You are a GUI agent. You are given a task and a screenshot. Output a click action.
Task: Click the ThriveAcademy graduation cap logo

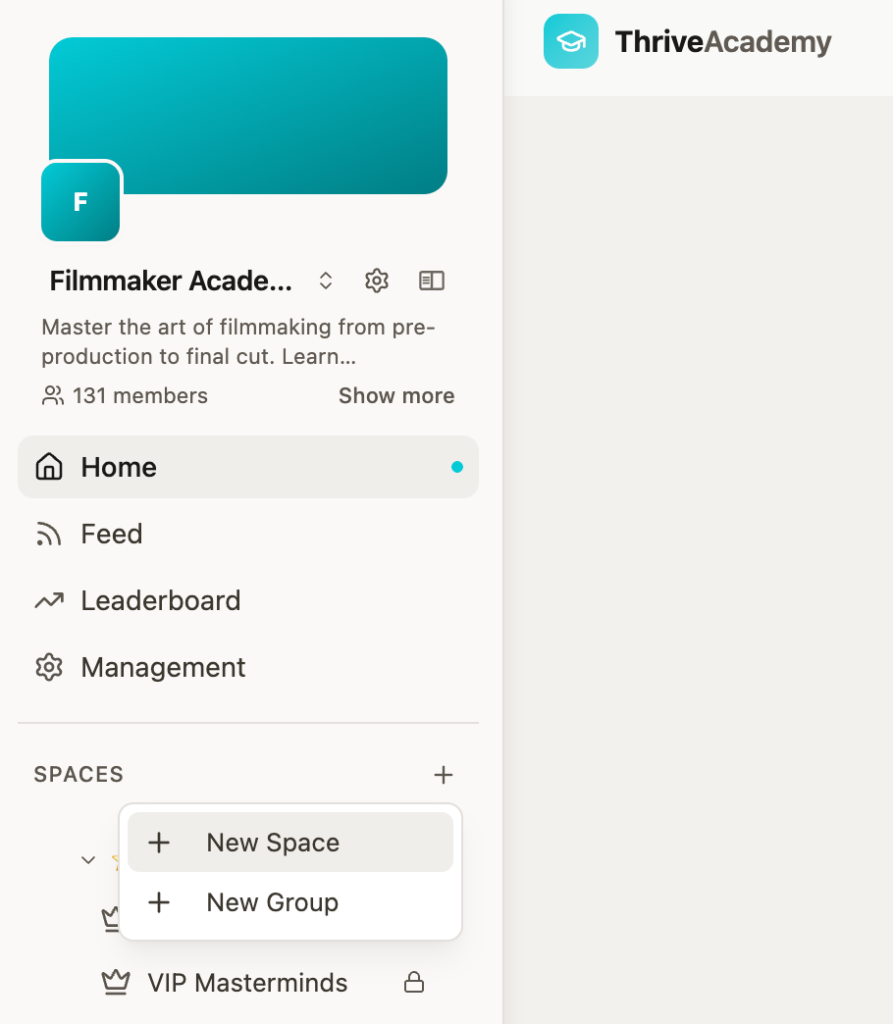571,42
